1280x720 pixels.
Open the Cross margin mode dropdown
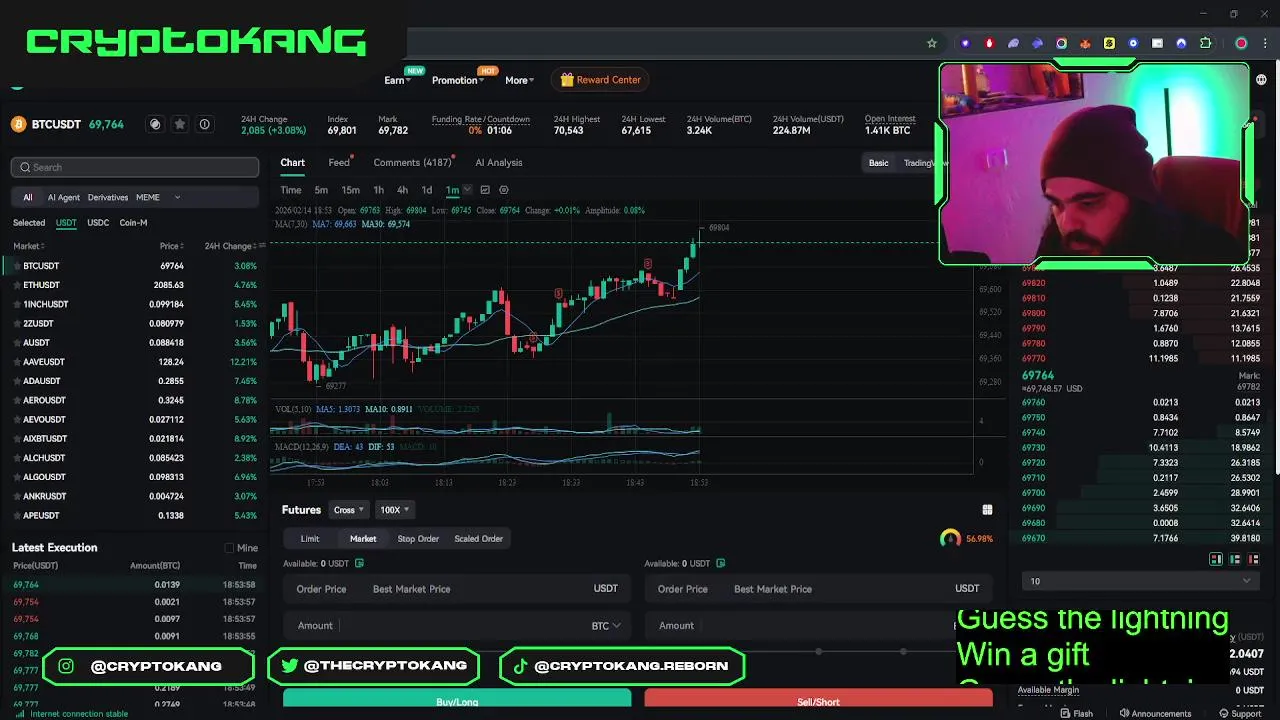(x=349, y=510)
